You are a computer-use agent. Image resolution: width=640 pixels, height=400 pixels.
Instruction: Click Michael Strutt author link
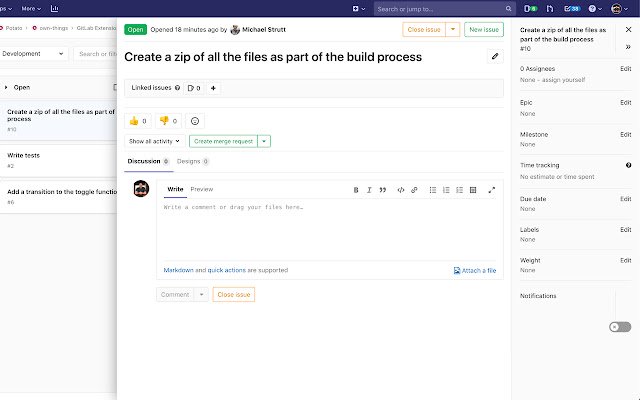264,29
